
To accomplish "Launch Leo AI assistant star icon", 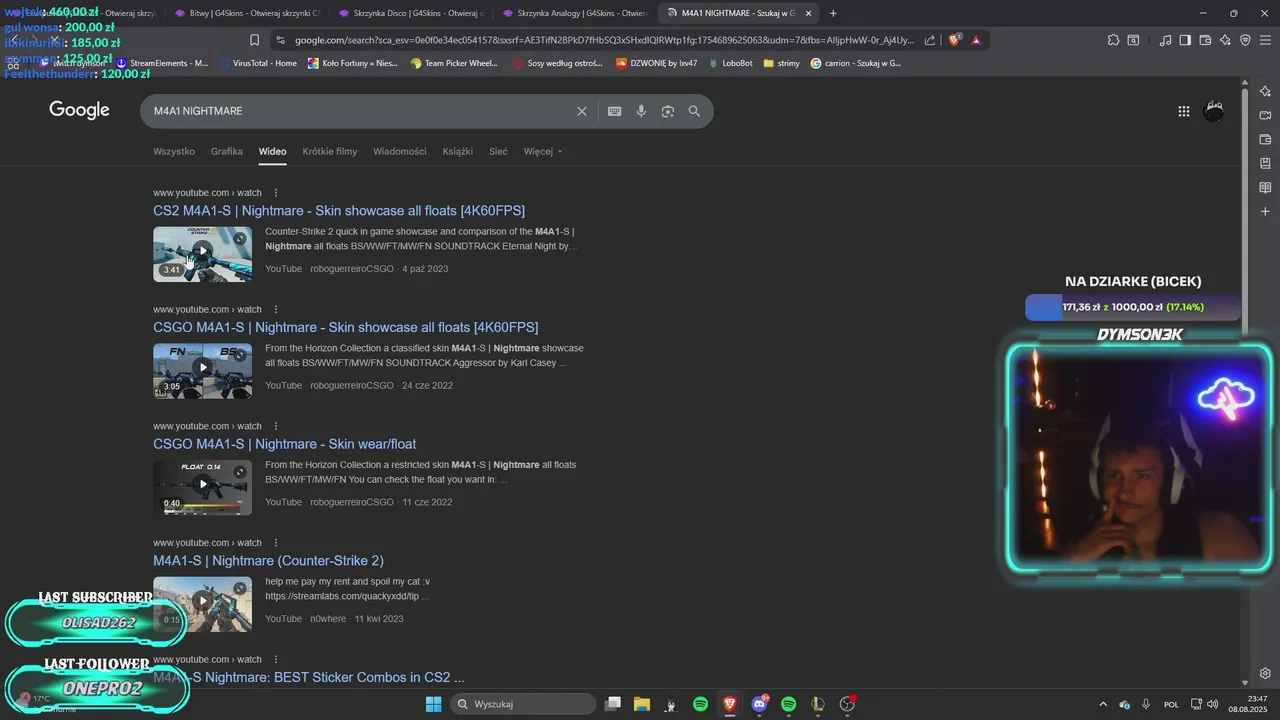I will coord(1225,40).
